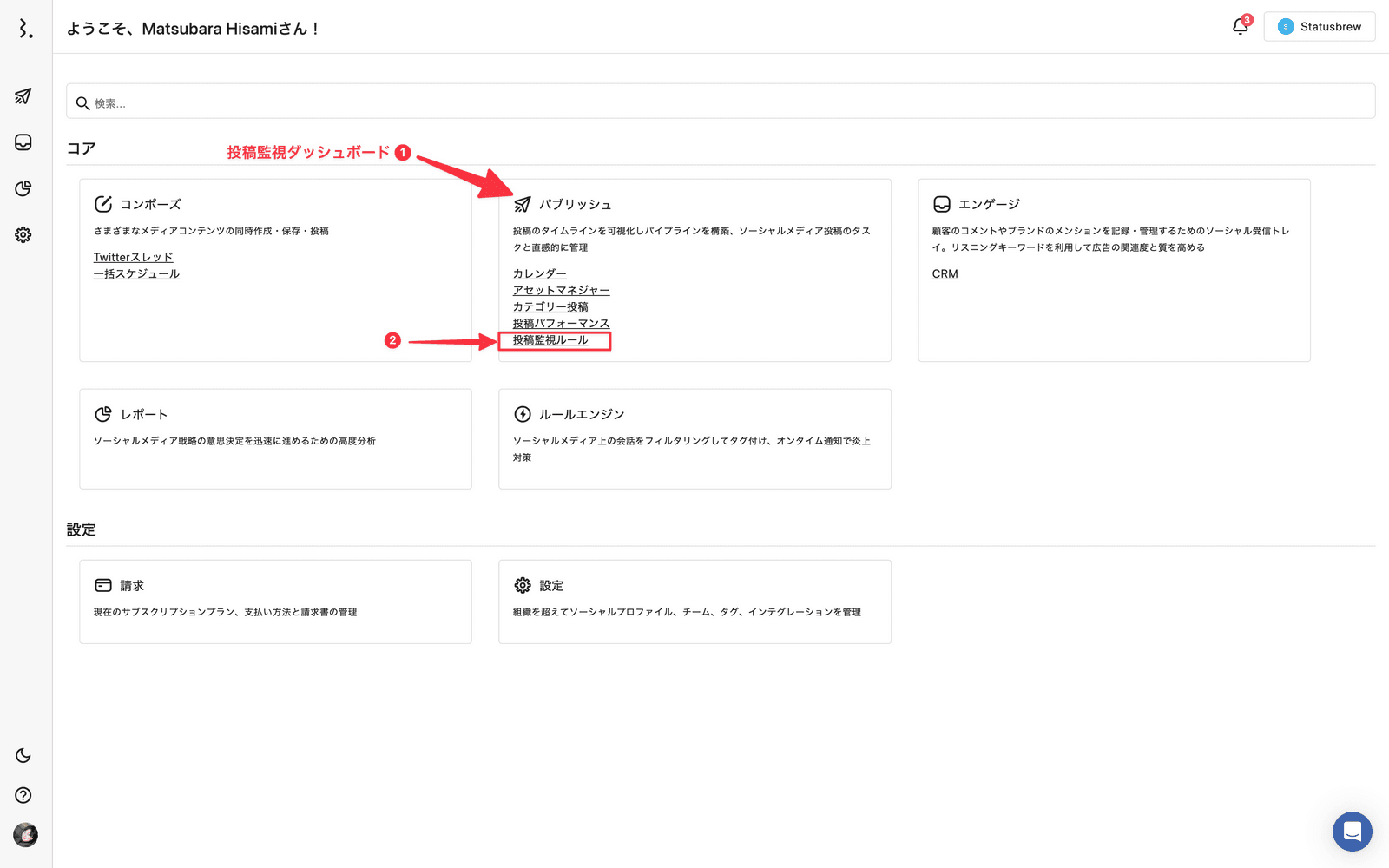Open the notifications bell icon
1389x868 pixels.
1241,27
